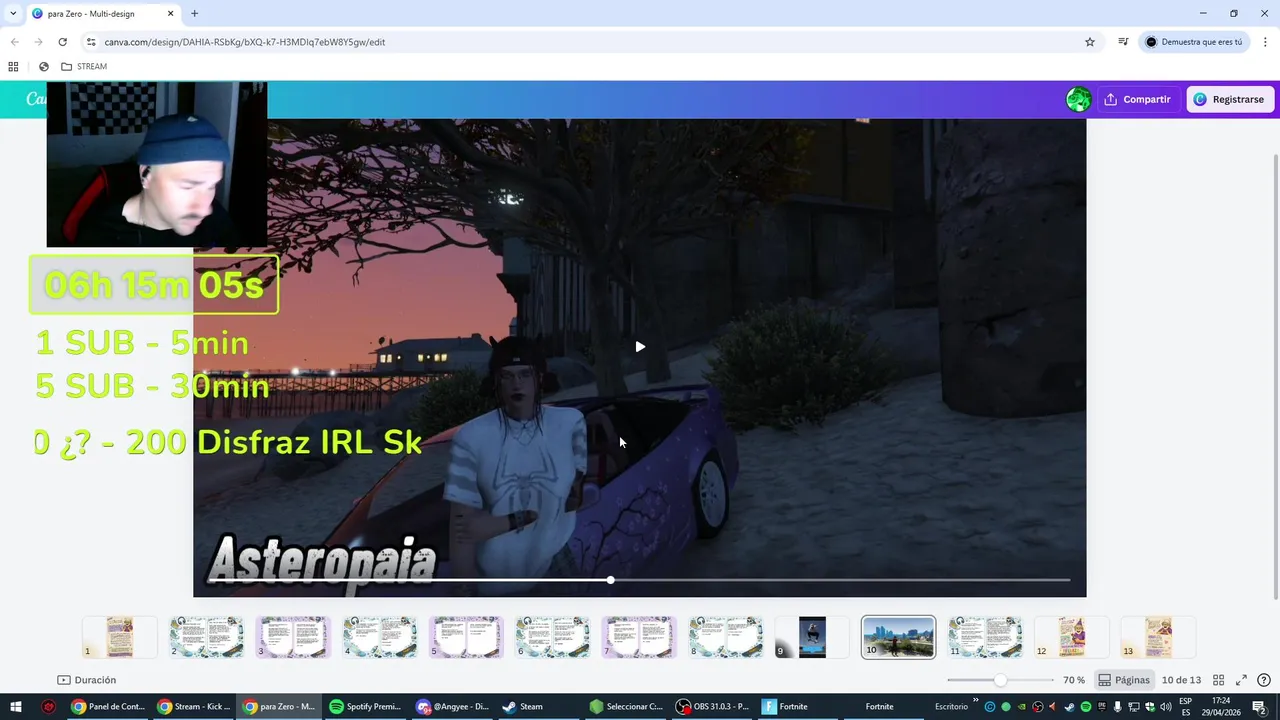
Task: Open Spotify Premium from taskbar
Action: [366, 706]
